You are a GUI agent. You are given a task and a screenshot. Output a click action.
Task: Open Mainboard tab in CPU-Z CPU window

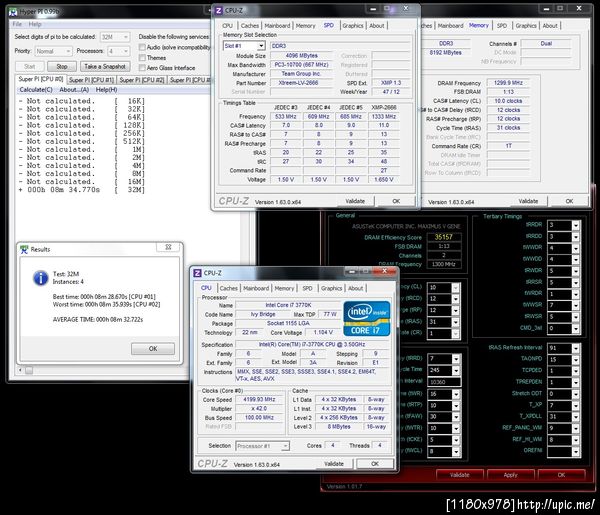pos(256,288)
